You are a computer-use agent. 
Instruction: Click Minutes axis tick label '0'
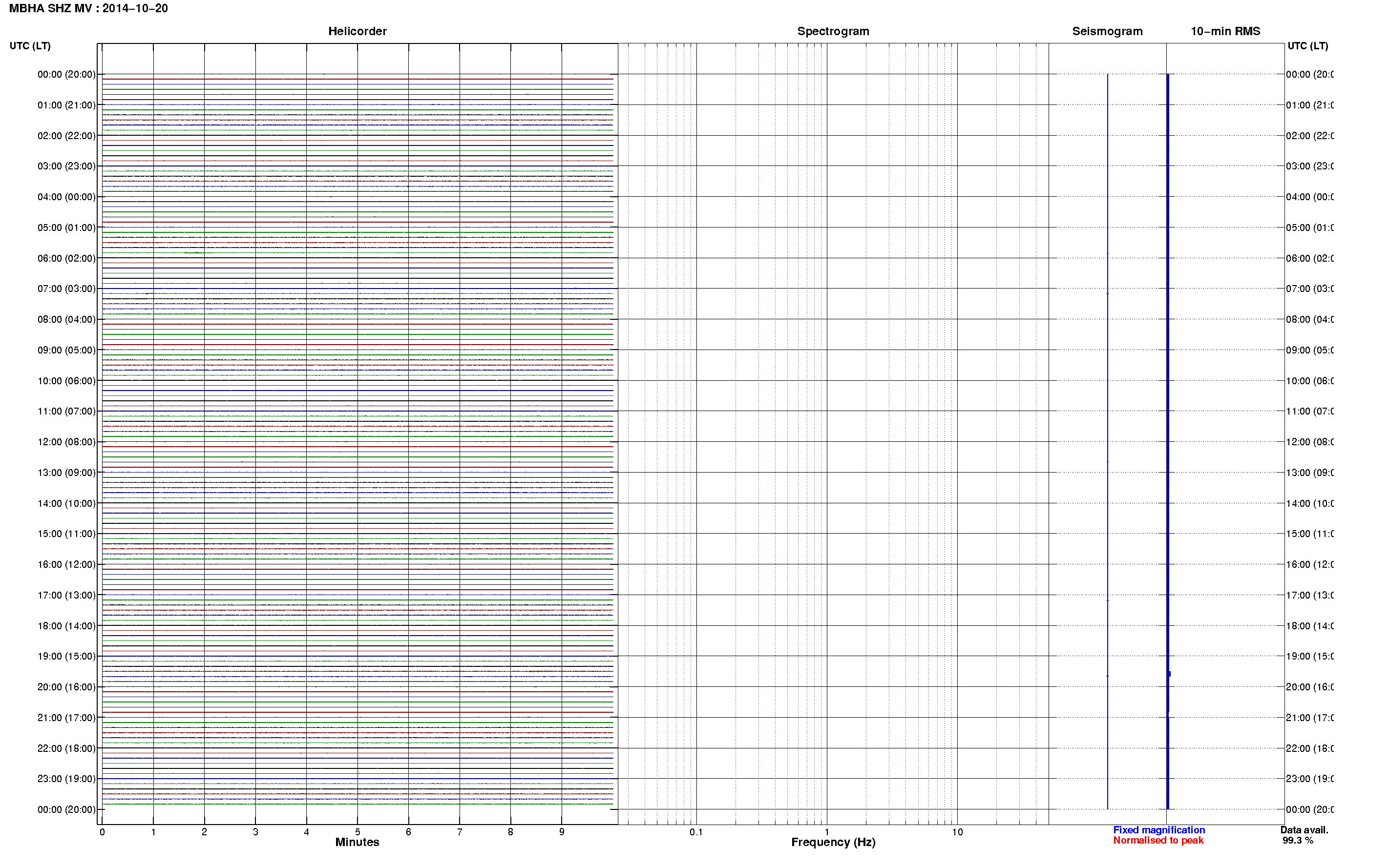tap(102, 832)
